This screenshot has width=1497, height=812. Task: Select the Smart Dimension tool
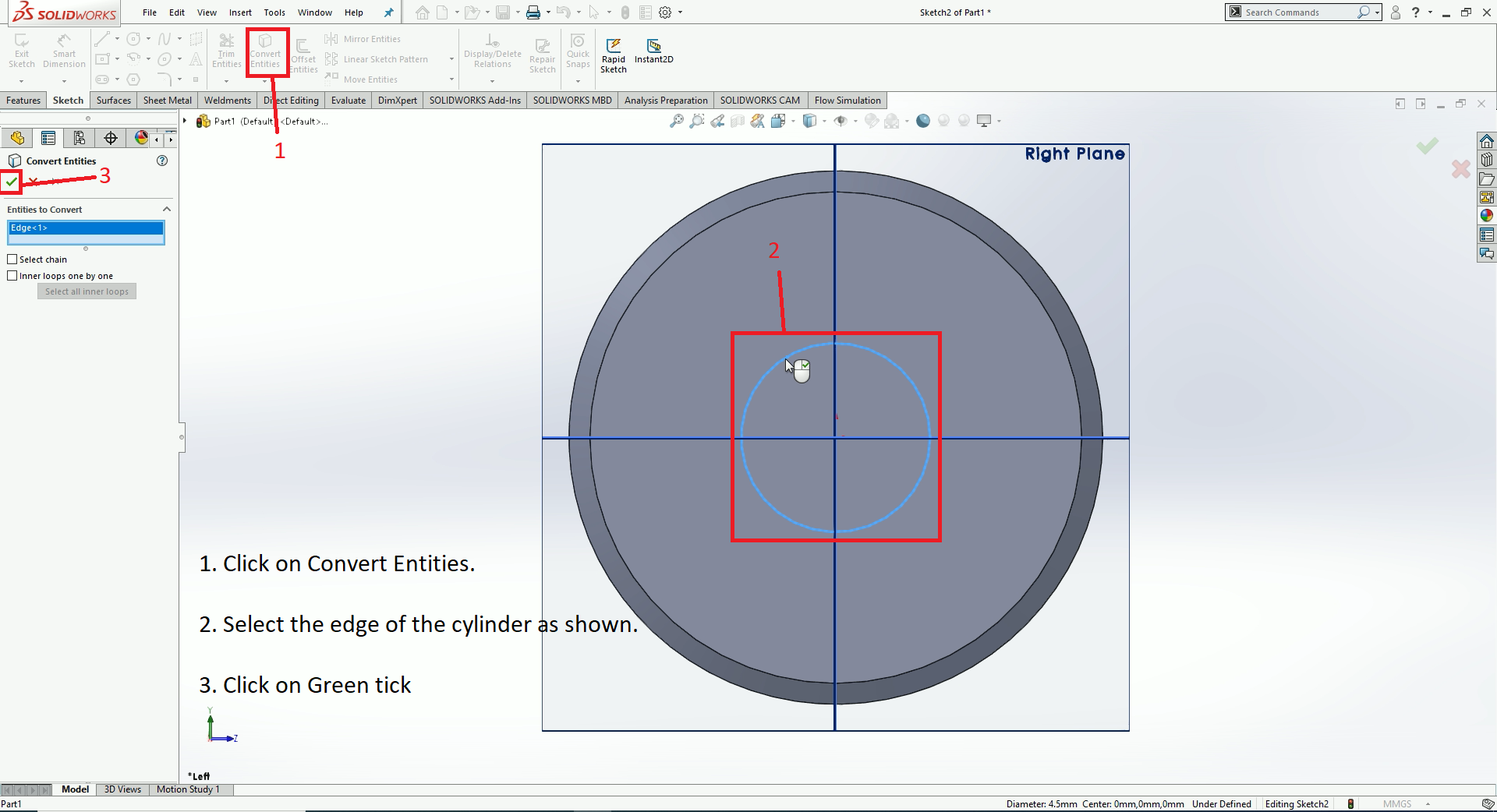tap(64, 51)
